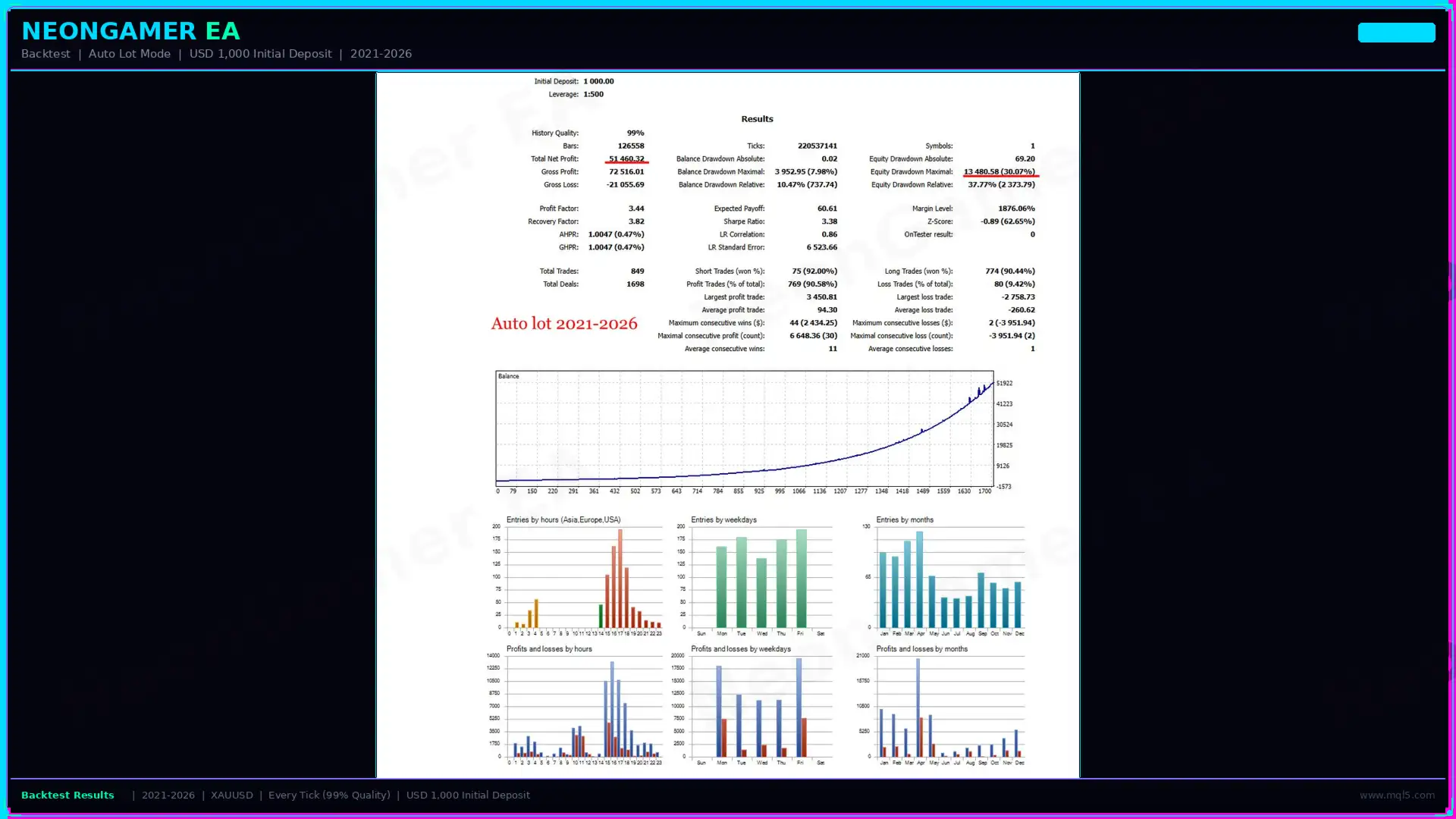
Task: Click the LR Correlation value 0.86
Action: 830,234
